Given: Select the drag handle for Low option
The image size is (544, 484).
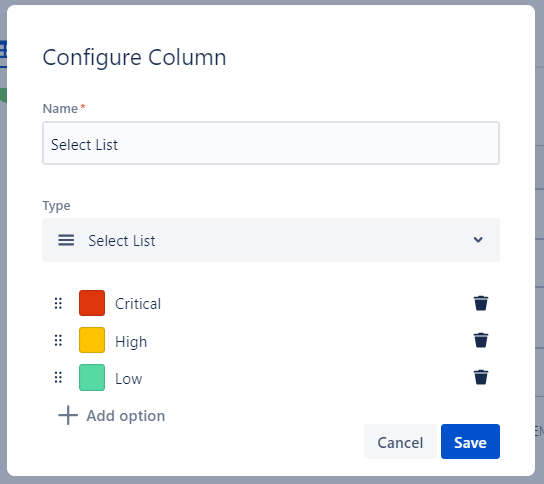Looking at the screenshot, I should [x=58, y=377].
